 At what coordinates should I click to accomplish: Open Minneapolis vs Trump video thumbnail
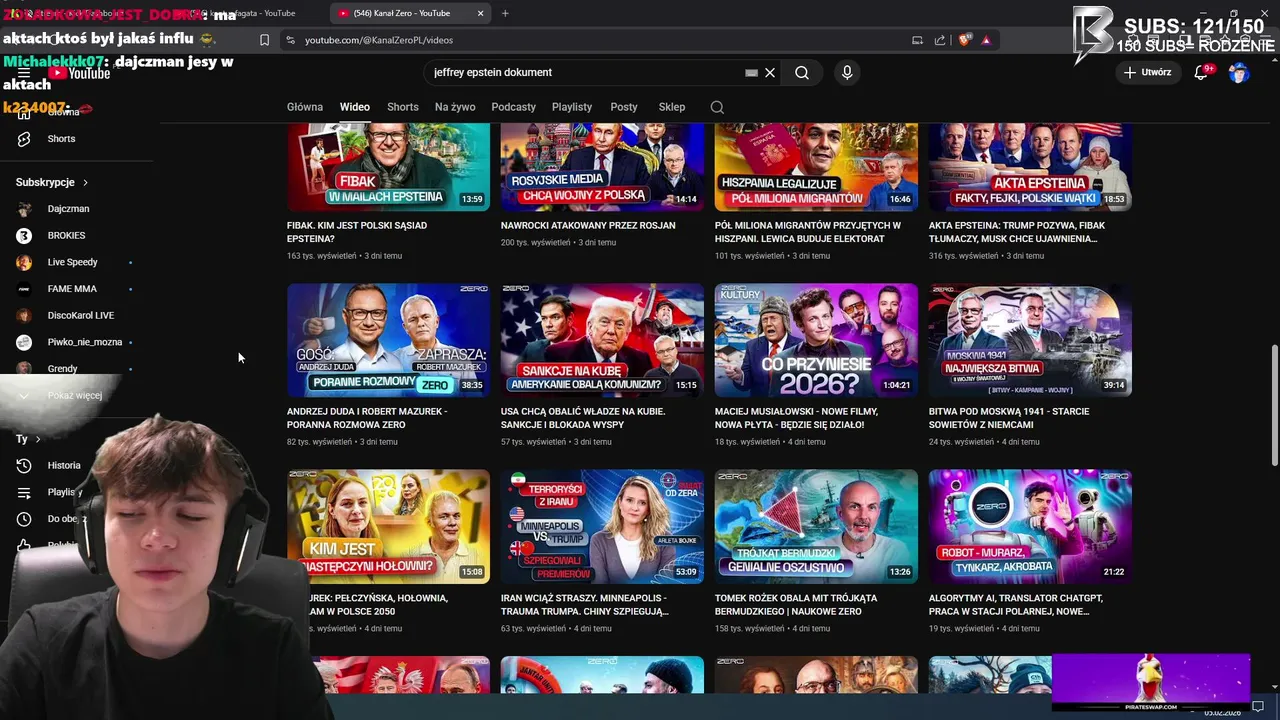point(602,526)
